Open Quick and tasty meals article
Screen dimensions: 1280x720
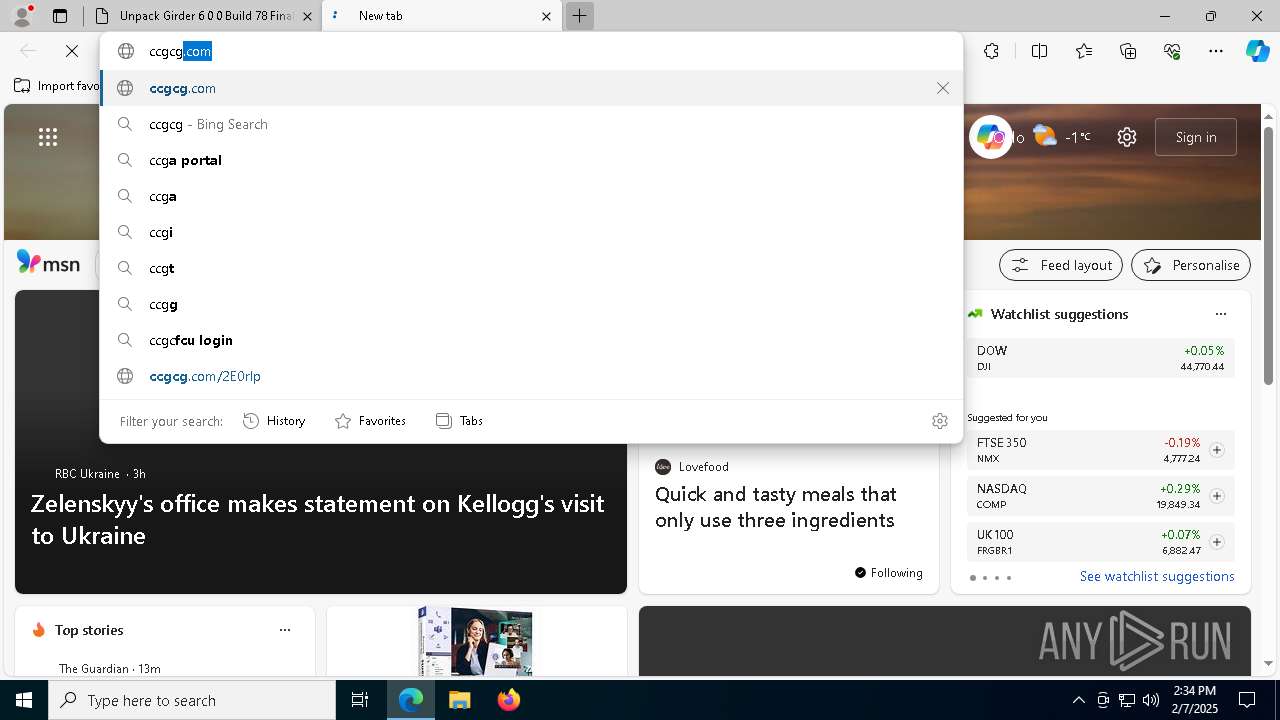pyautogui.click(x=775, y=507)
